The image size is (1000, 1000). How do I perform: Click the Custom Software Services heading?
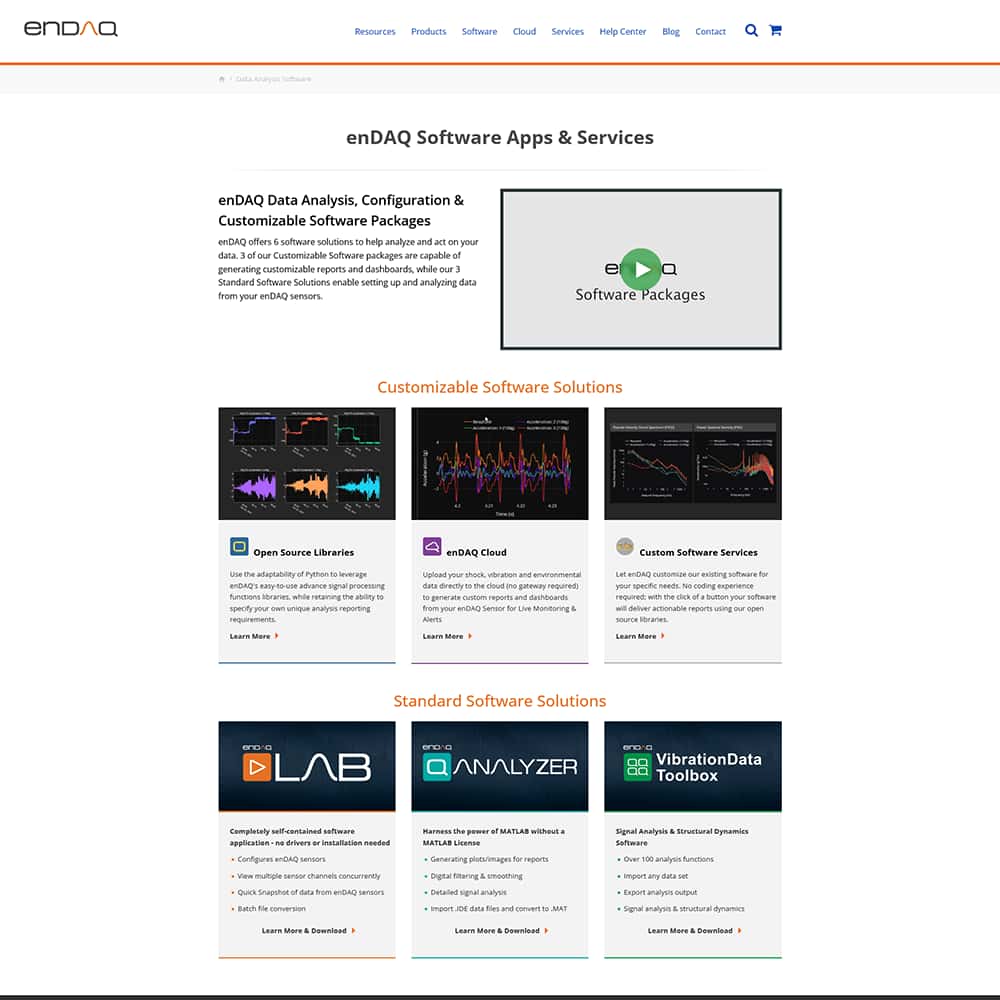point(698,552)
